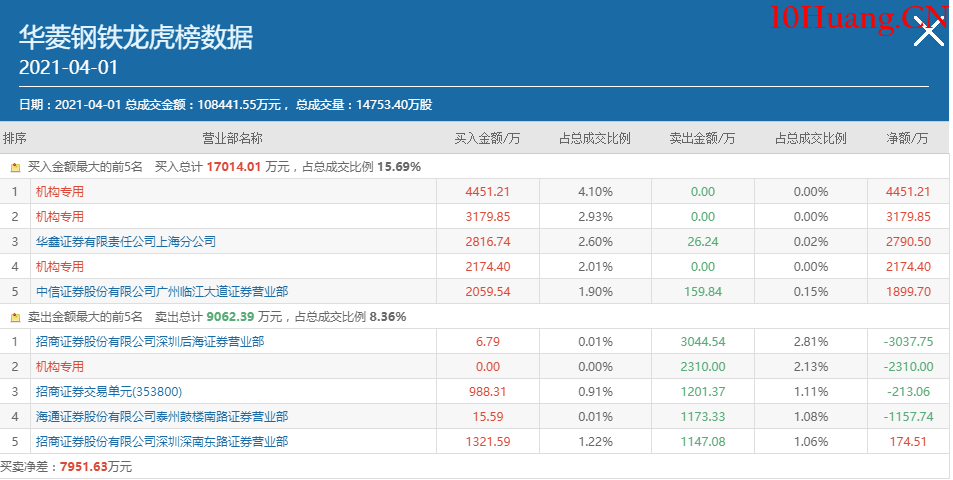Click the 排序 column header

click(15, 138)
